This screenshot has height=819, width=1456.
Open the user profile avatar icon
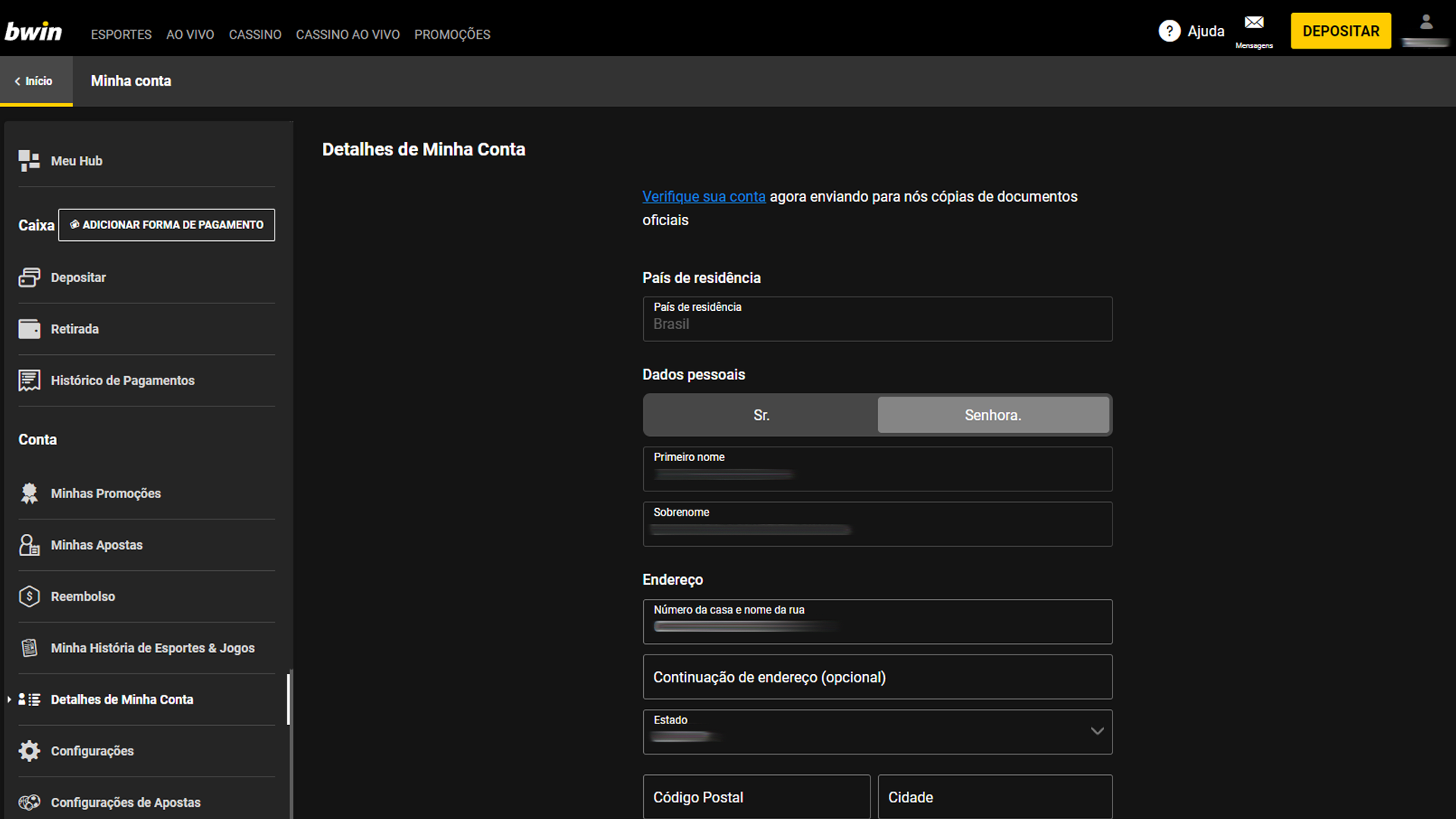(x=1426, y=23)
